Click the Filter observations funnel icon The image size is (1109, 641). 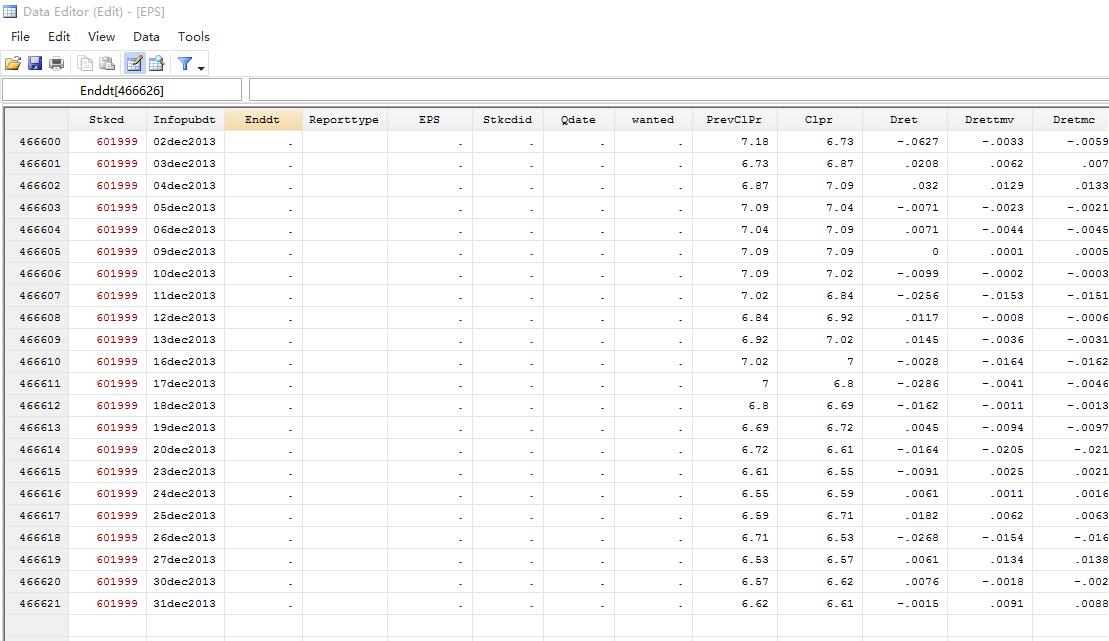185,64
